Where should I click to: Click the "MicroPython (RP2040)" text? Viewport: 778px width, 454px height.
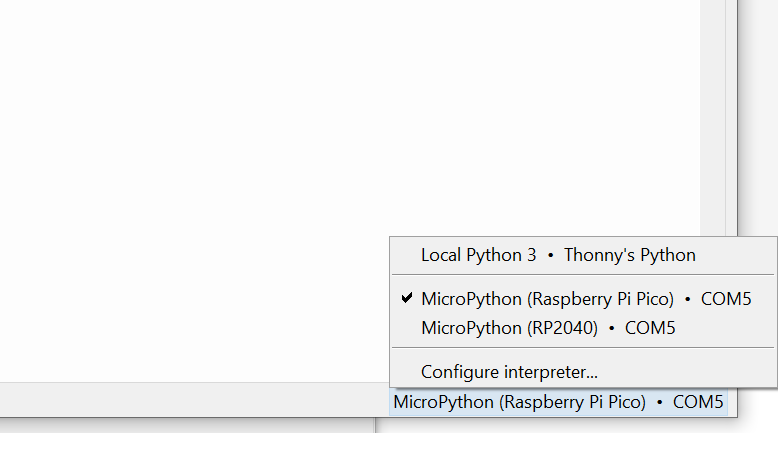(509, 327)
